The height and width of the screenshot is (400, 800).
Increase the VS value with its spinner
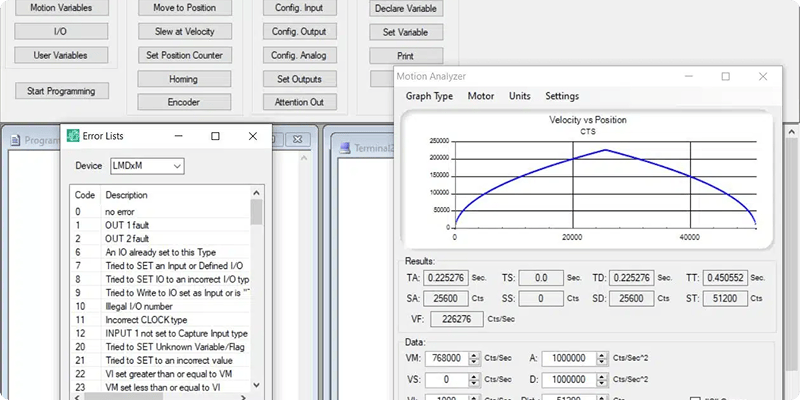474,377
